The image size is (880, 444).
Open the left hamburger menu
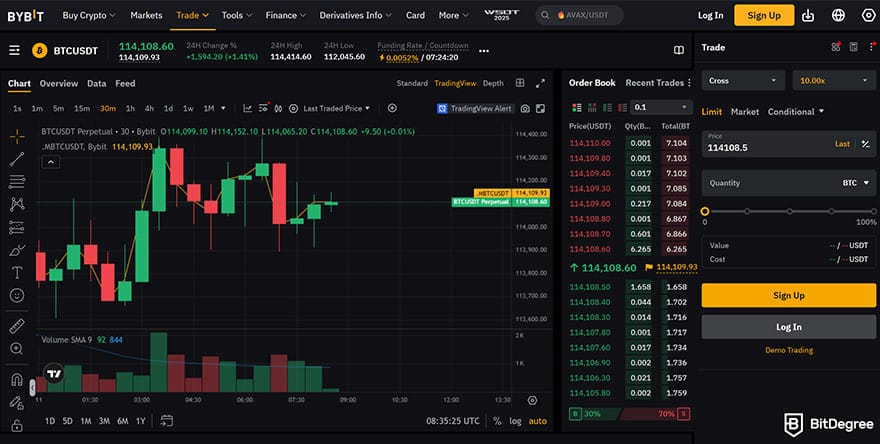tap(15, 51)
